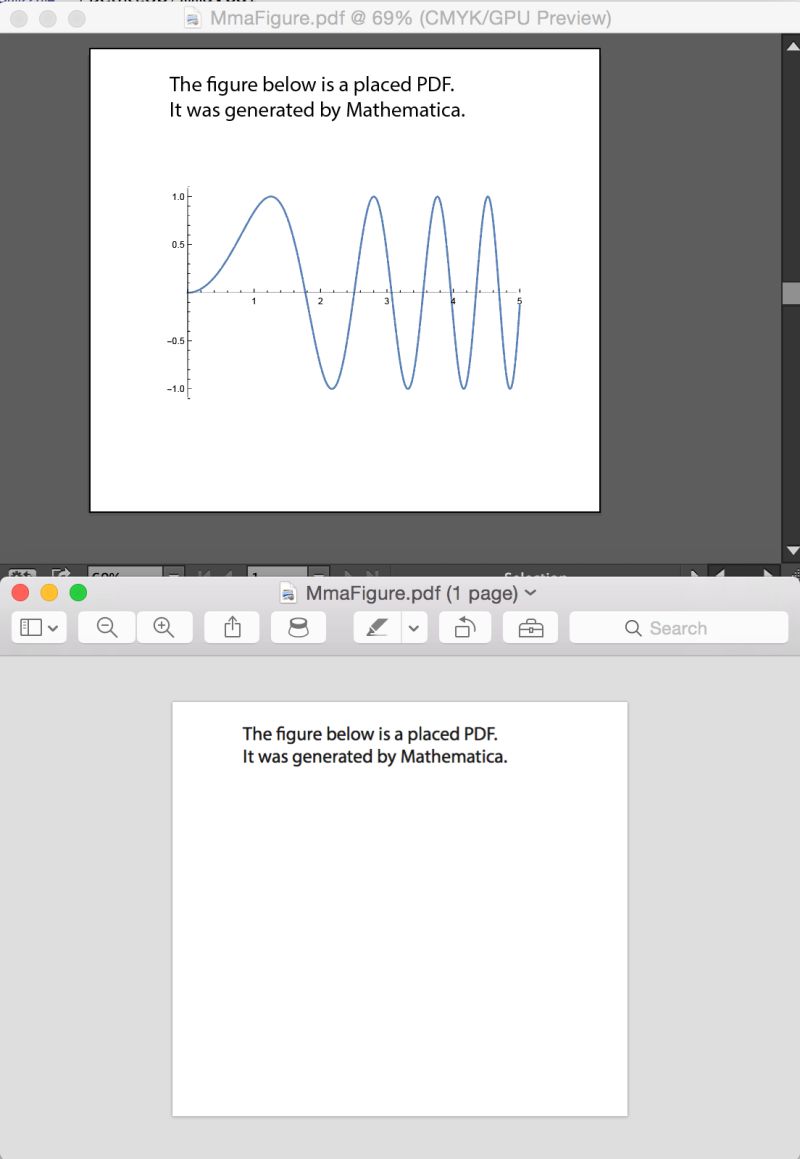Select the Zoom Out tool in Preview
Image resolution: width=800 pixels, height=1159 pixels.
click(x=106, y=627)
